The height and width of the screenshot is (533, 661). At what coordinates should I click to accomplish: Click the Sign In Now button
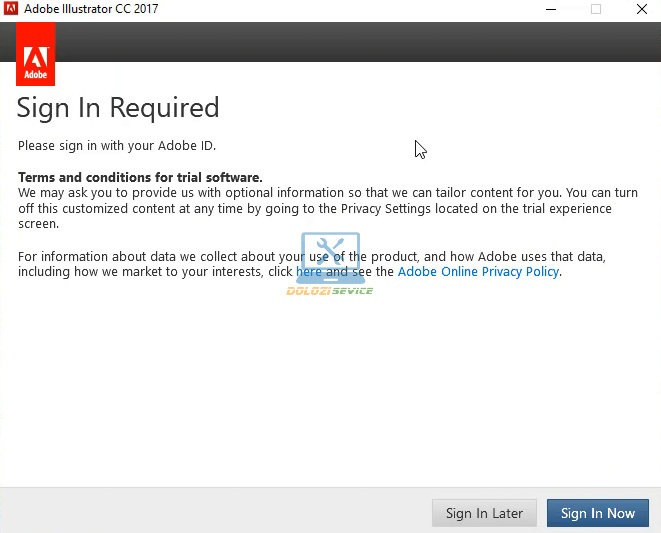[x=597, y=513]
